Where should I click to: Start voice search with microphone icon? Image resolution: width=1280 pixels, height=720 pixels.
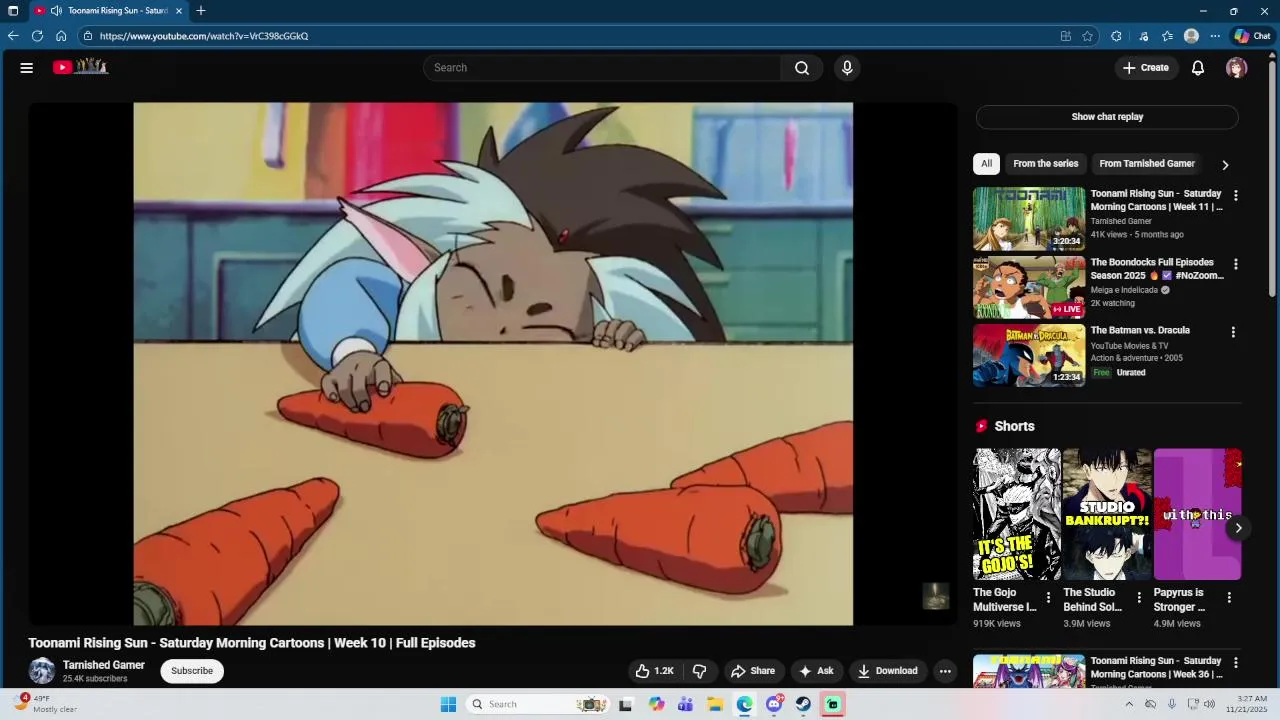pos(847,68)
